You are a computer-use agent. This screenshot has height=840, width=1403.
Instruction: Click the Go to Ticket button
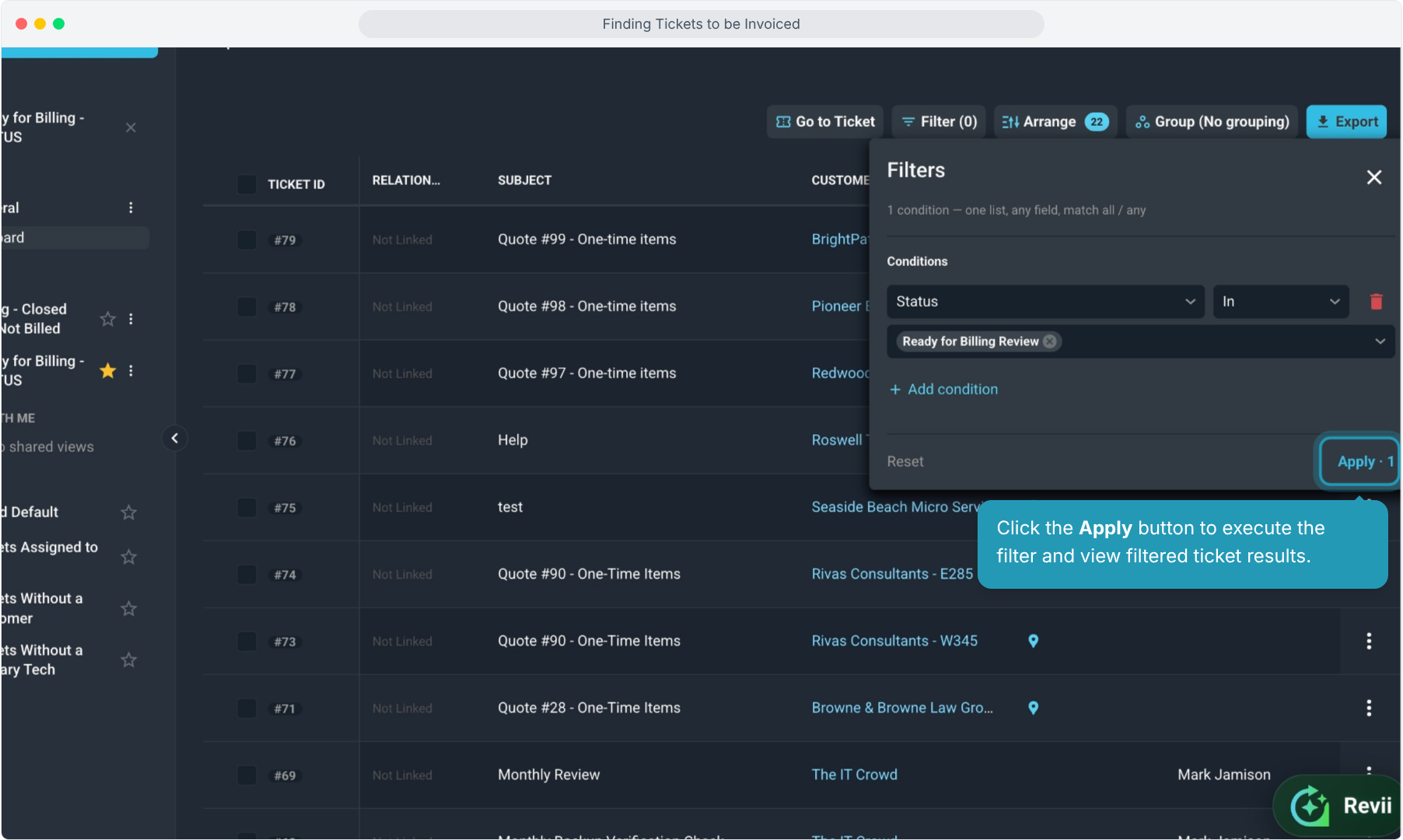click(x=825, y=122)
